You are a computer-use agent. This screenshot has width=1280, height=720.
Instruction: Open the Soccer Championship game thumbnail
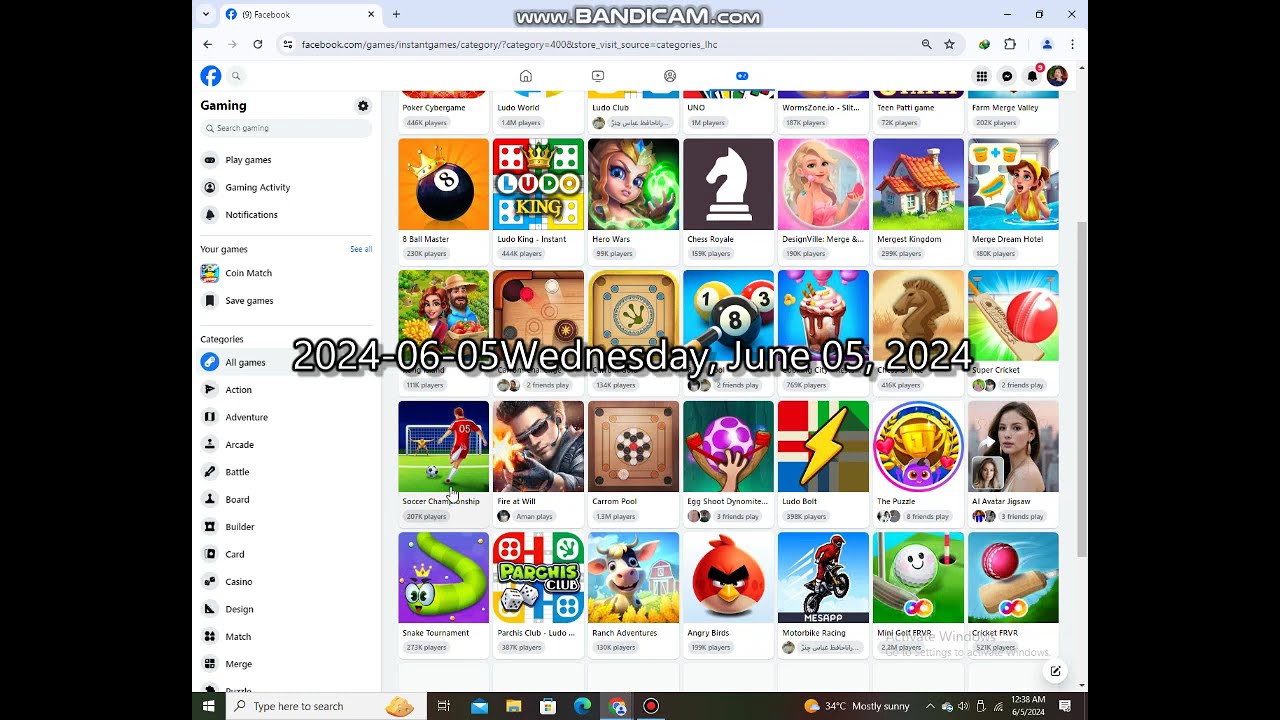[443, 446]
